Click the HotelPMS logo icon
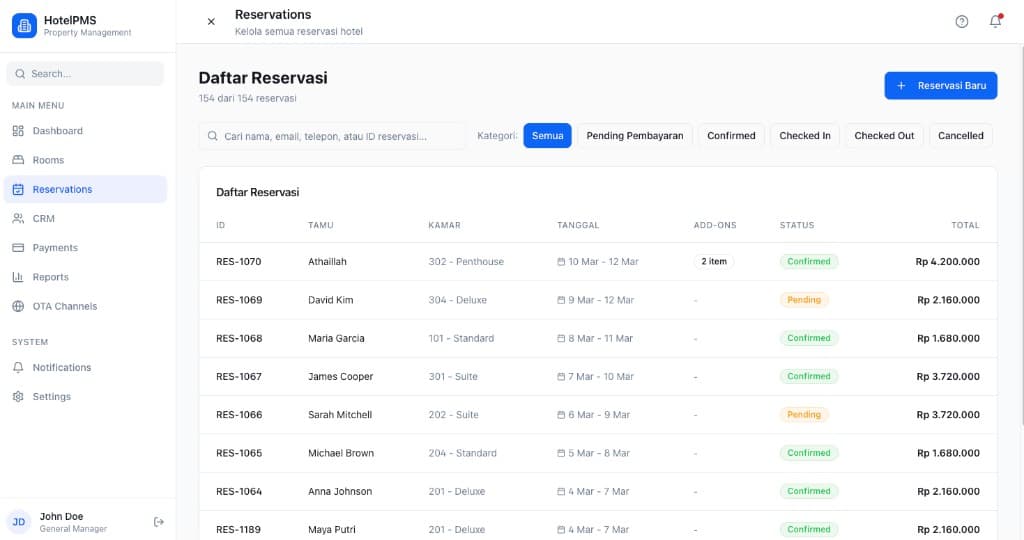 coord(24,25)
